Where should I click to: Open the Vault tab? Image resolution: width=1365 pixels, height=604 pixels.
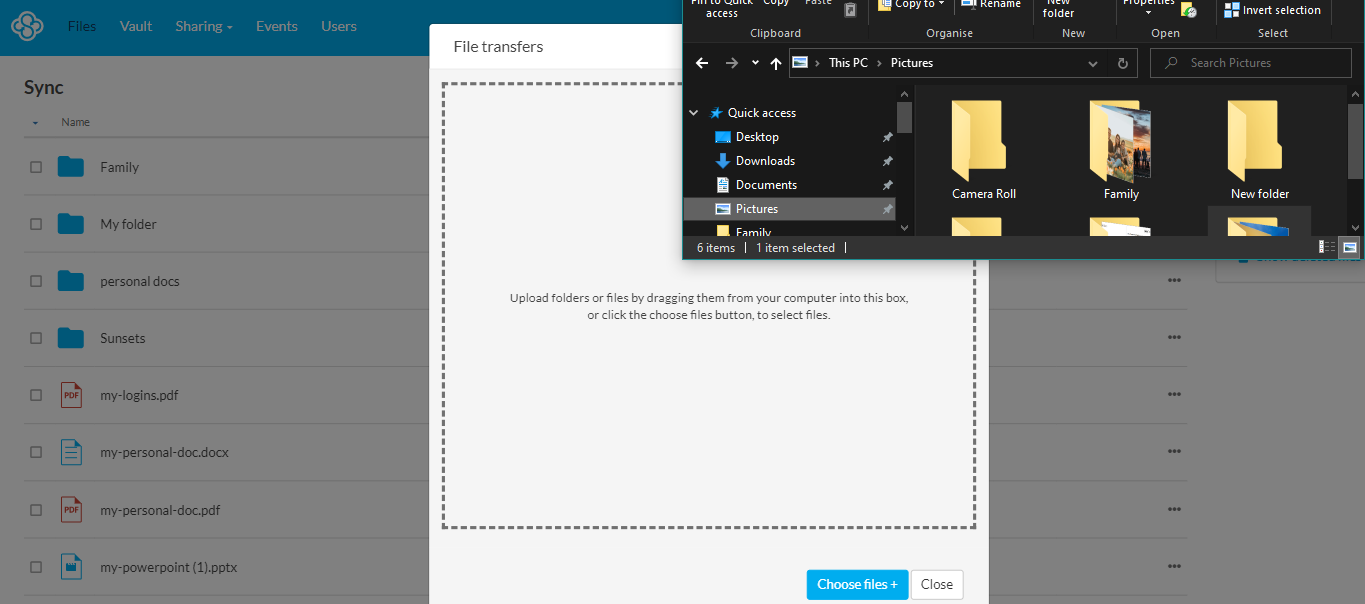click(x=136, y=26)
